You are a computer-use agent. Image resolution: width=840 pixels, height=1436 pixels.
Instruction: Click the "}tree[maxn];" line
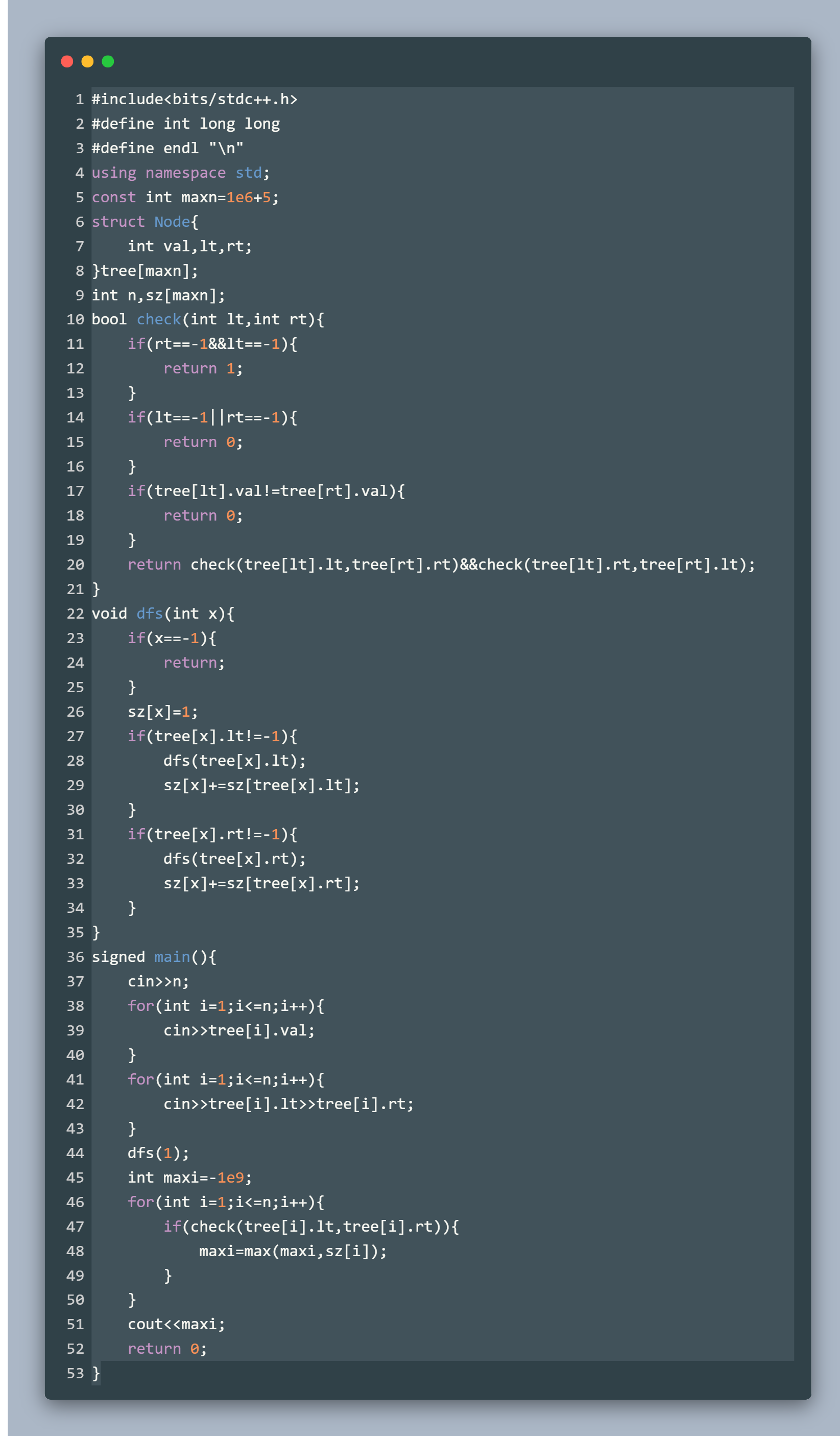(x=145, y=271)
